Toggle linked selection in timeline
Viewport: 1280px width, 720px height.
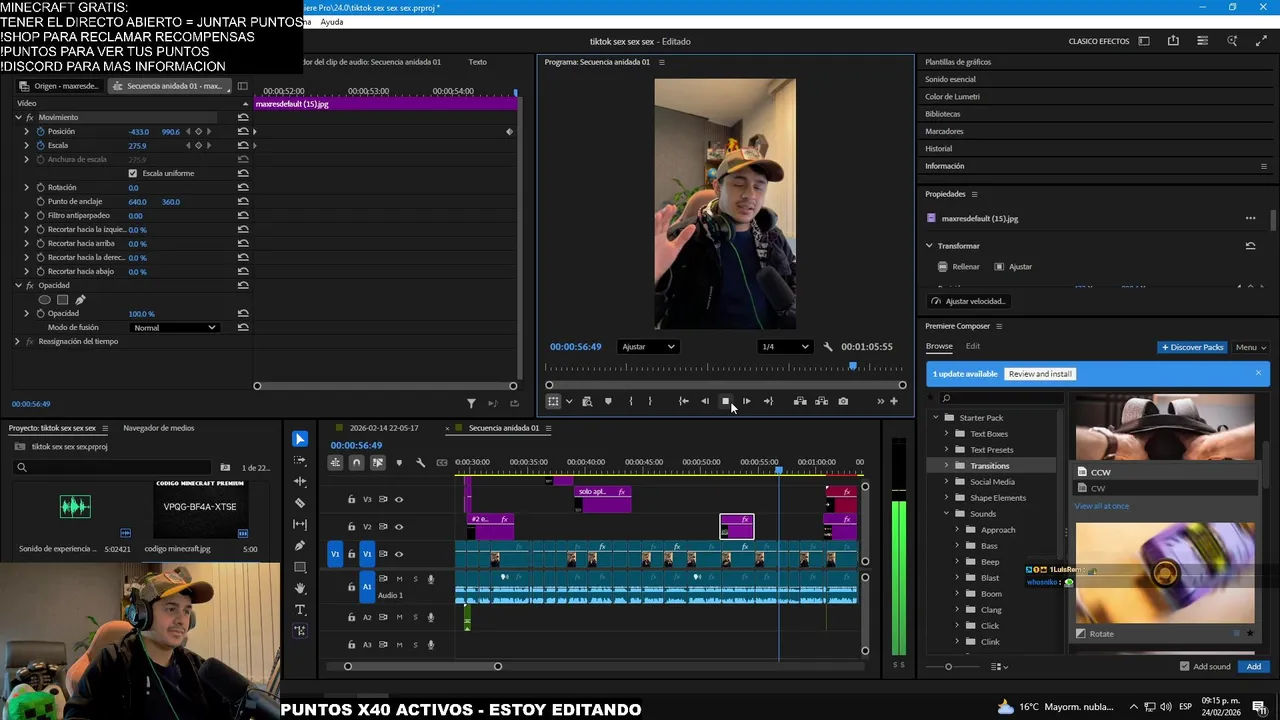click(377, 462)
